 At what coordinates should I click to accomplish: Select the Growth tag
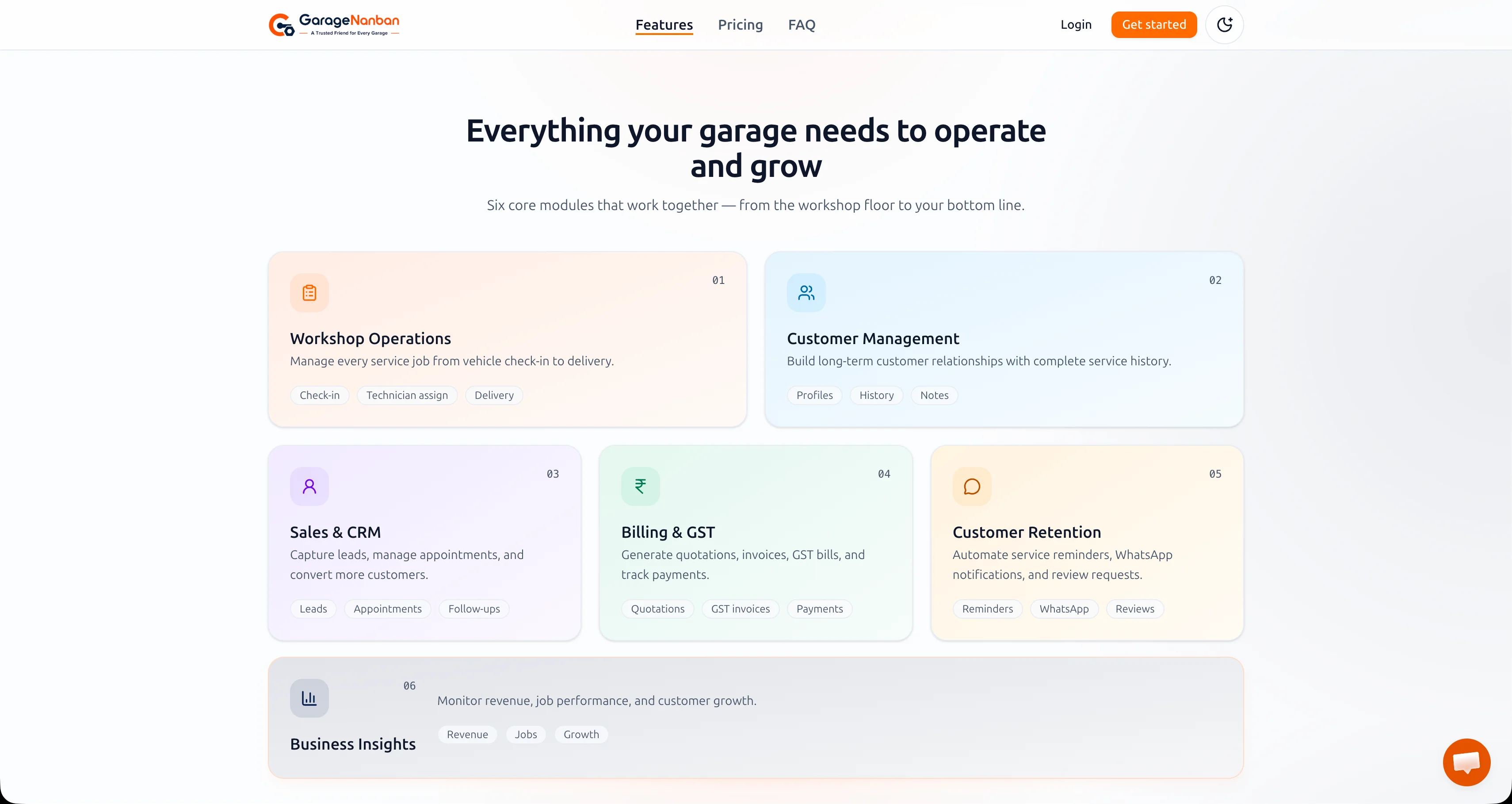[x=581, y=735]
